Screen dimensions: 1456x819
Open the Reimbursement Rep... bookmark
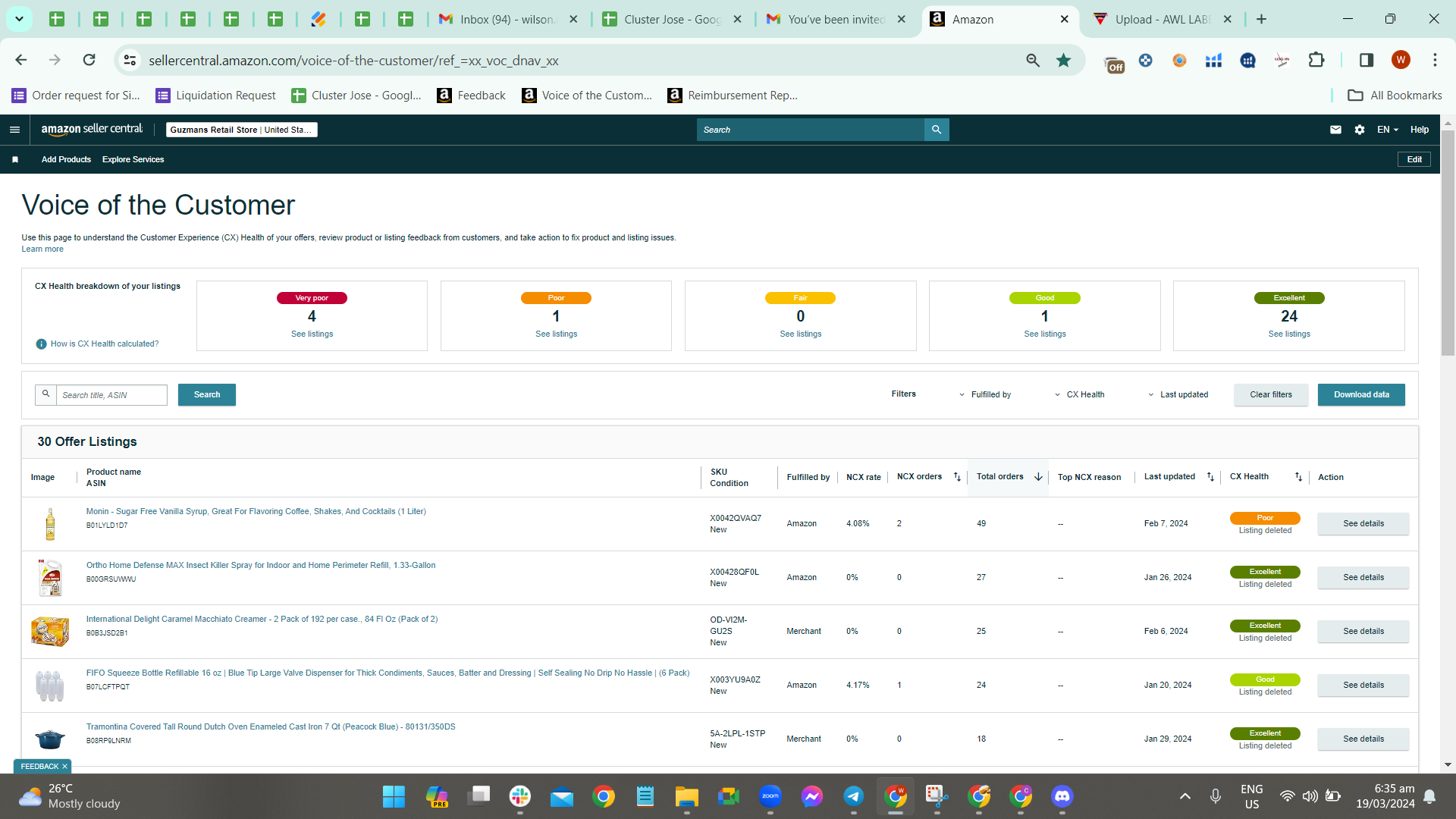point(733,95)
